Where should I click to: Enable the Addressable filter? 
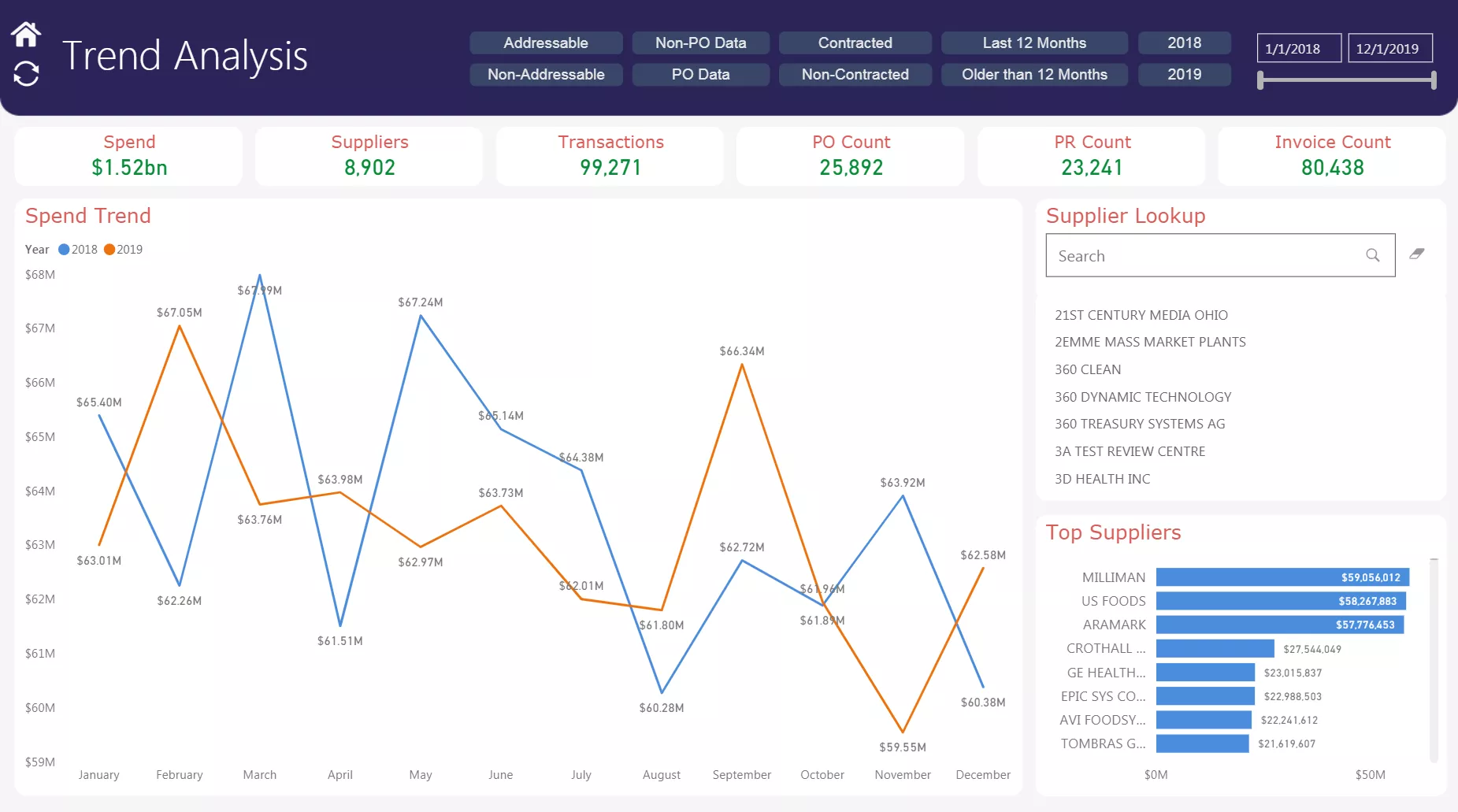pyautogui.click(x=546, y=43)
